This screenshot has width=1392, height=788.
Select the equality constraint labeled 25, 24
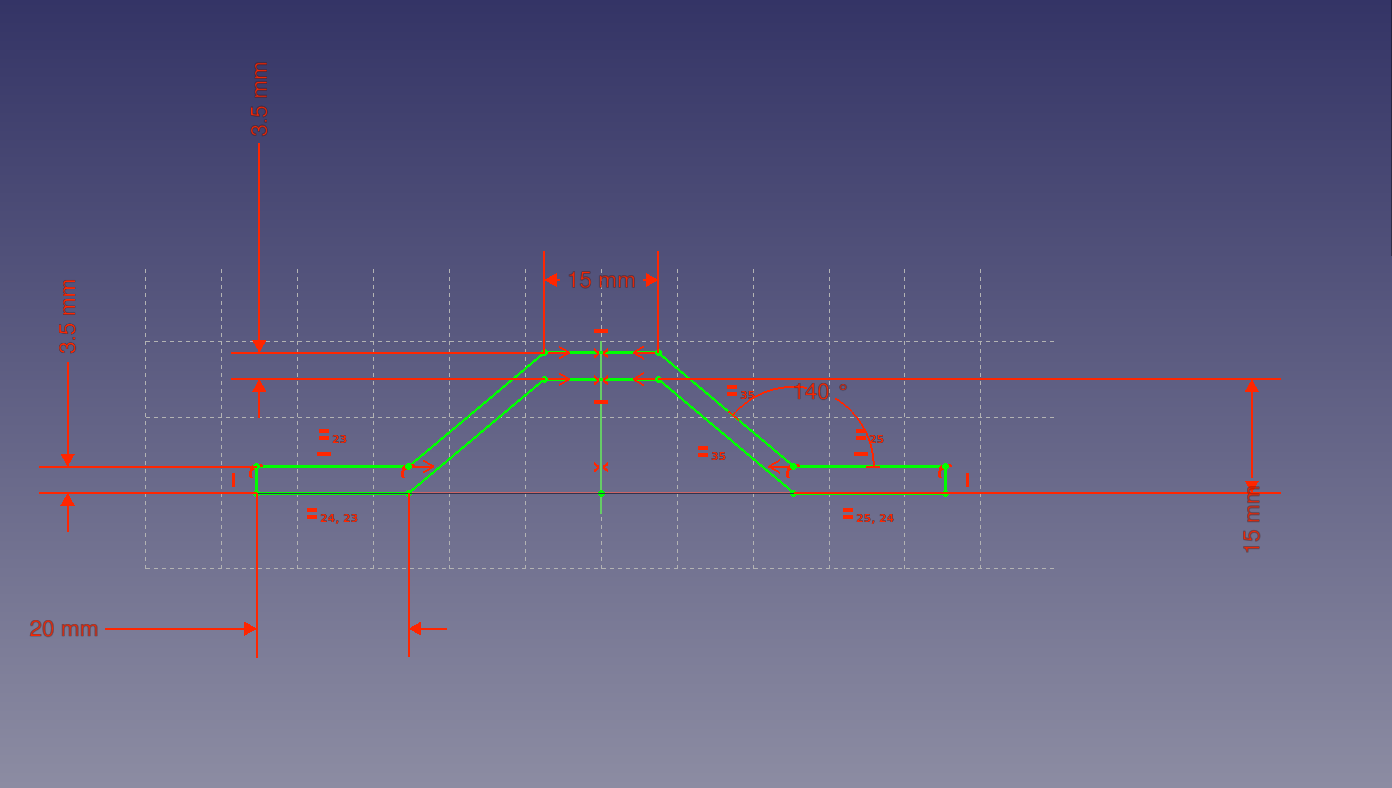click(867, 515)
